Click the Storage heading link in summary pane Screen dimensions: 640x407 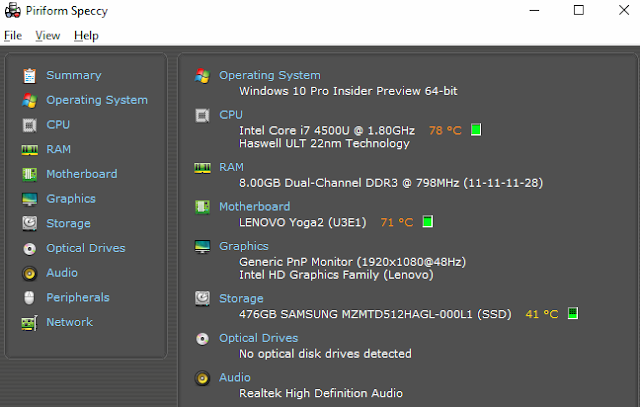coord(241,298)
